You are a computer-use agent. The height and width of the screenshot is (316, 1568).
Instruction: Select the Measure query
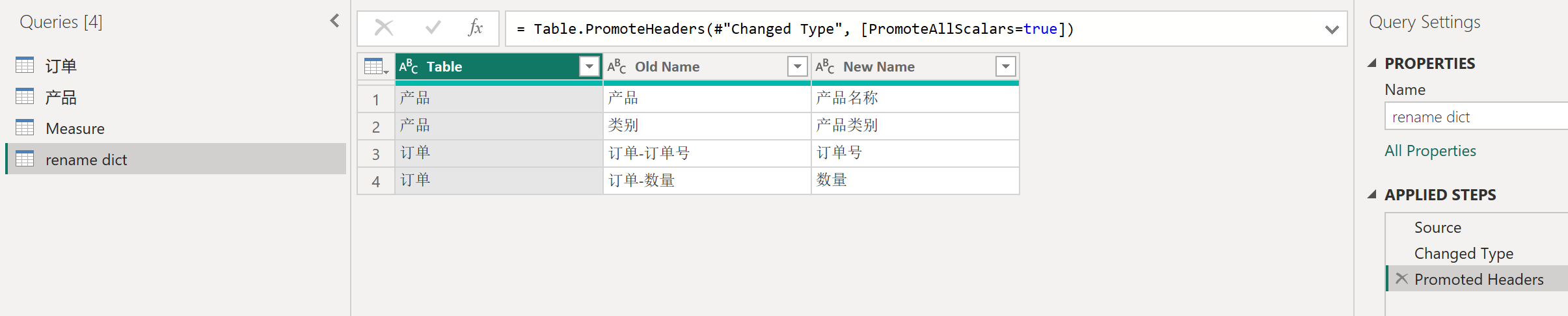[75, 129]
